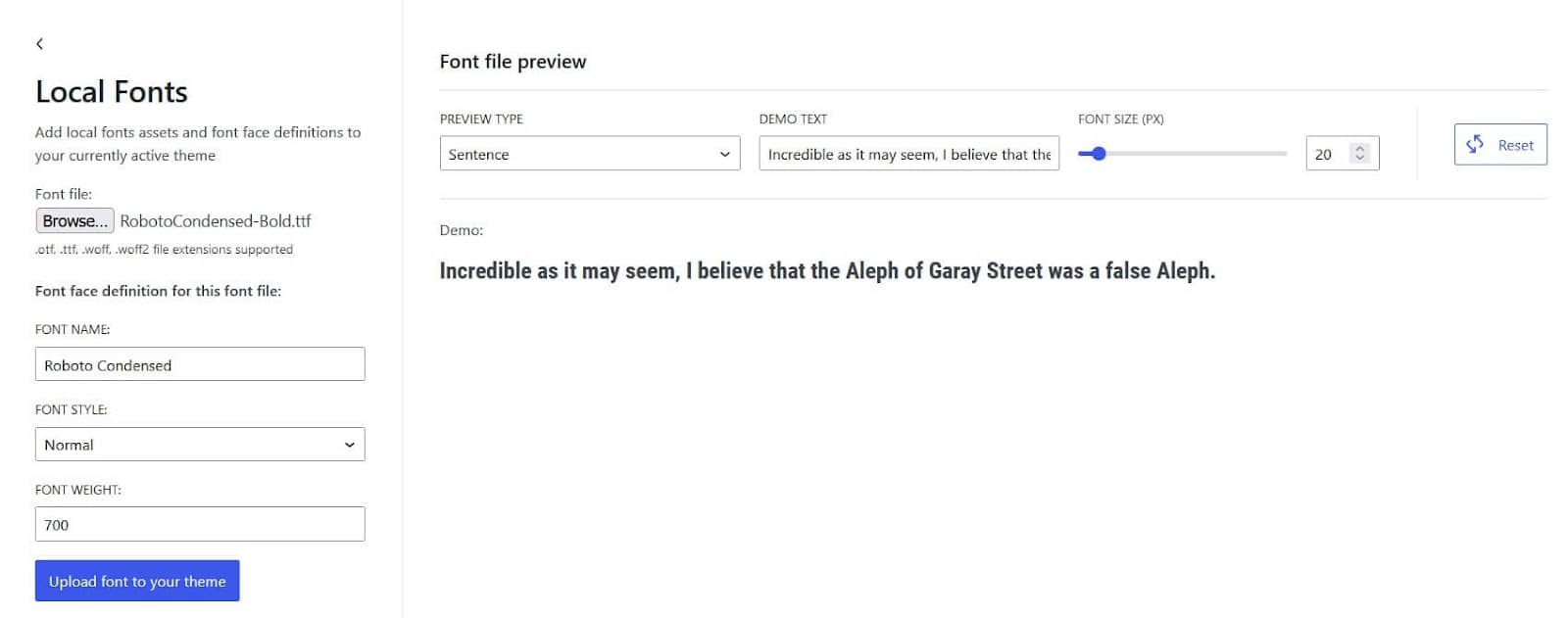This screenshot has width=1568, height=618.
Task: Click the font size slider handle
Action: pyautogui.click(x=1099, y=154)
